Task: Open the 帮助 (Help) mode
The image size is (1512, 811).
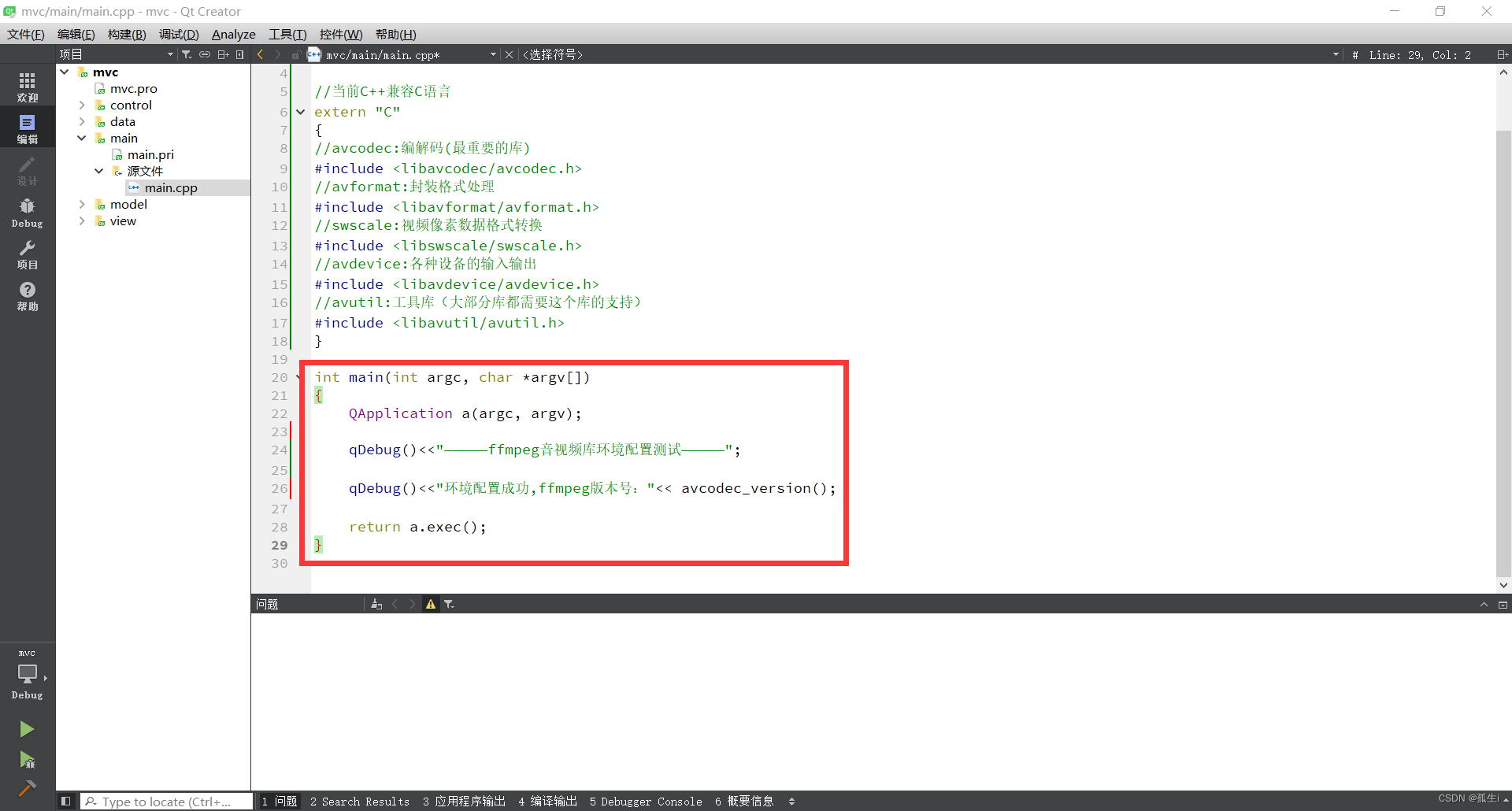Action: pos(28,296)
